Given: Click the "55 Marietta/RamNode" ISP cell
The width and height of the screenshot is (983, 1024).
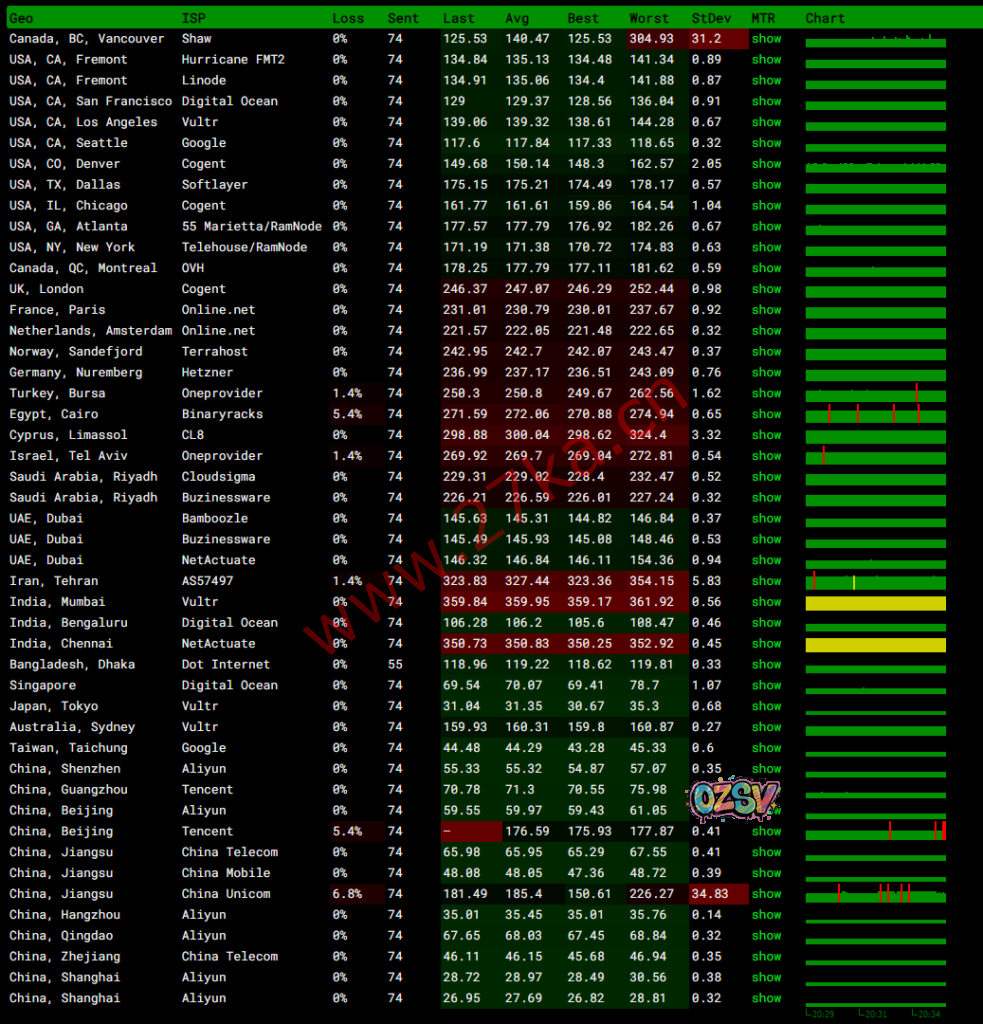Looking at the screenshot, I should pos(251,227).
